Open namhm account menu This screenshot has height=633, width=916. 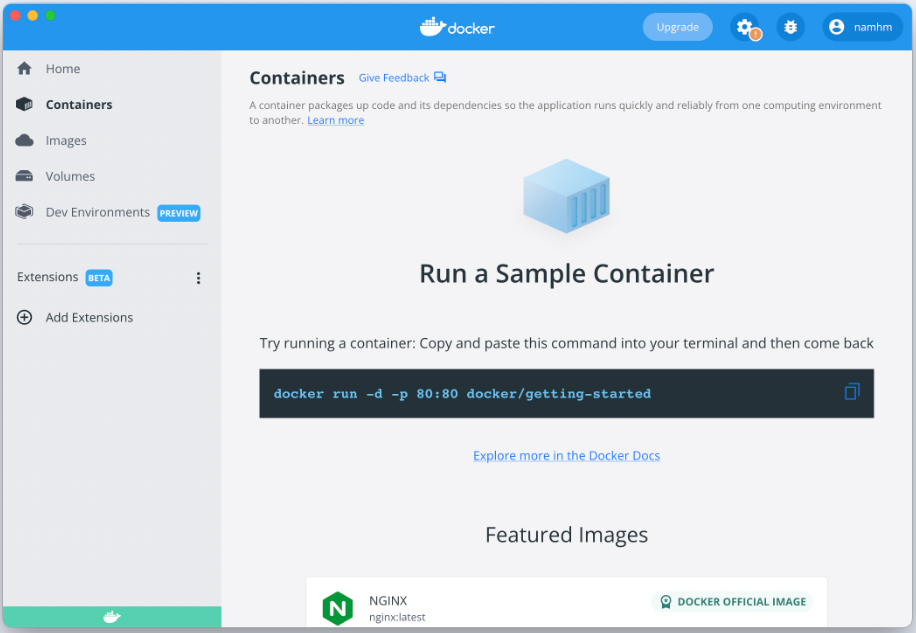[x=863, y=27]
